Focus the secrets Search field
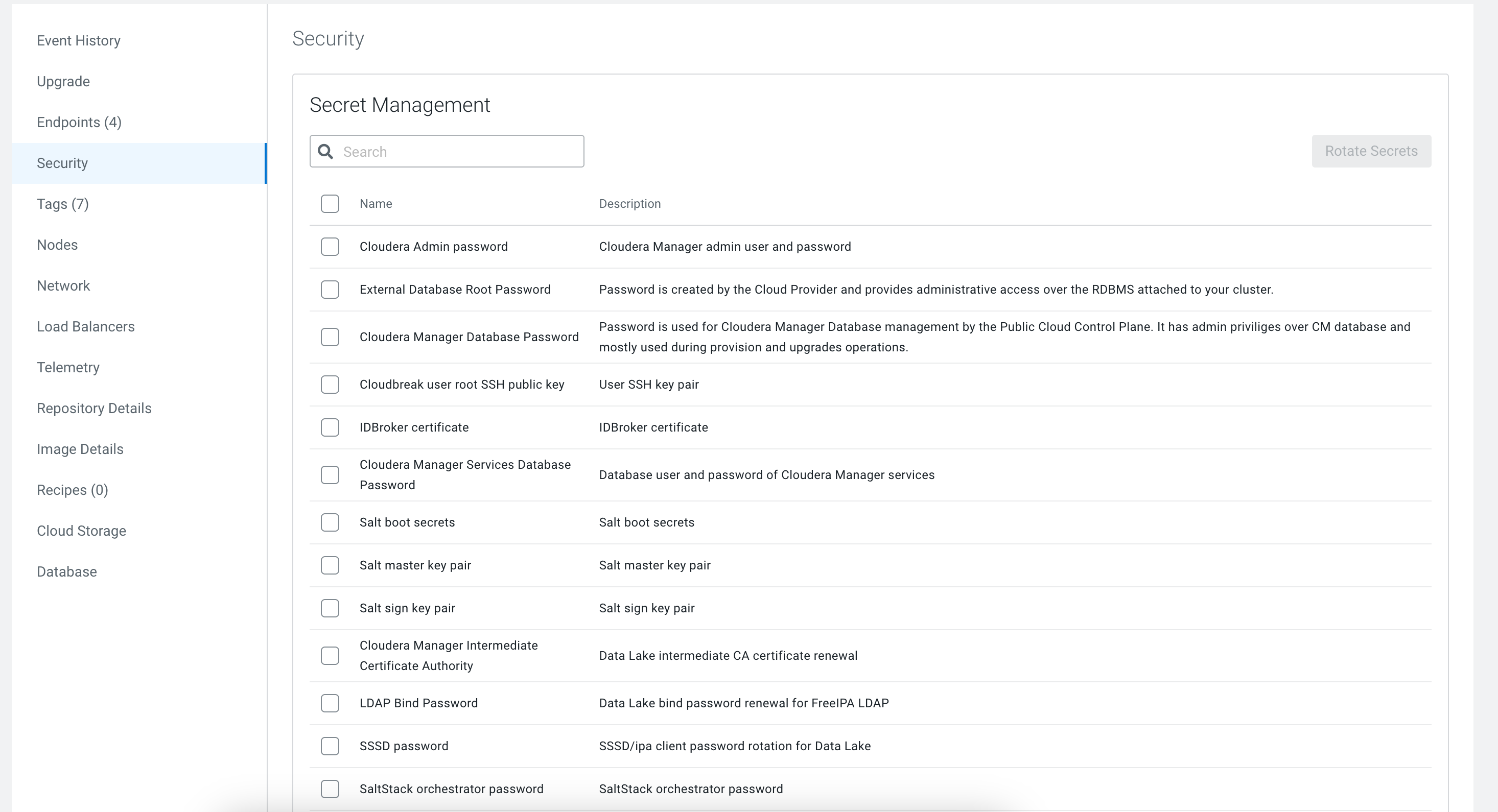This screenshot has width=1498, height=812. (x=459, y=152)
